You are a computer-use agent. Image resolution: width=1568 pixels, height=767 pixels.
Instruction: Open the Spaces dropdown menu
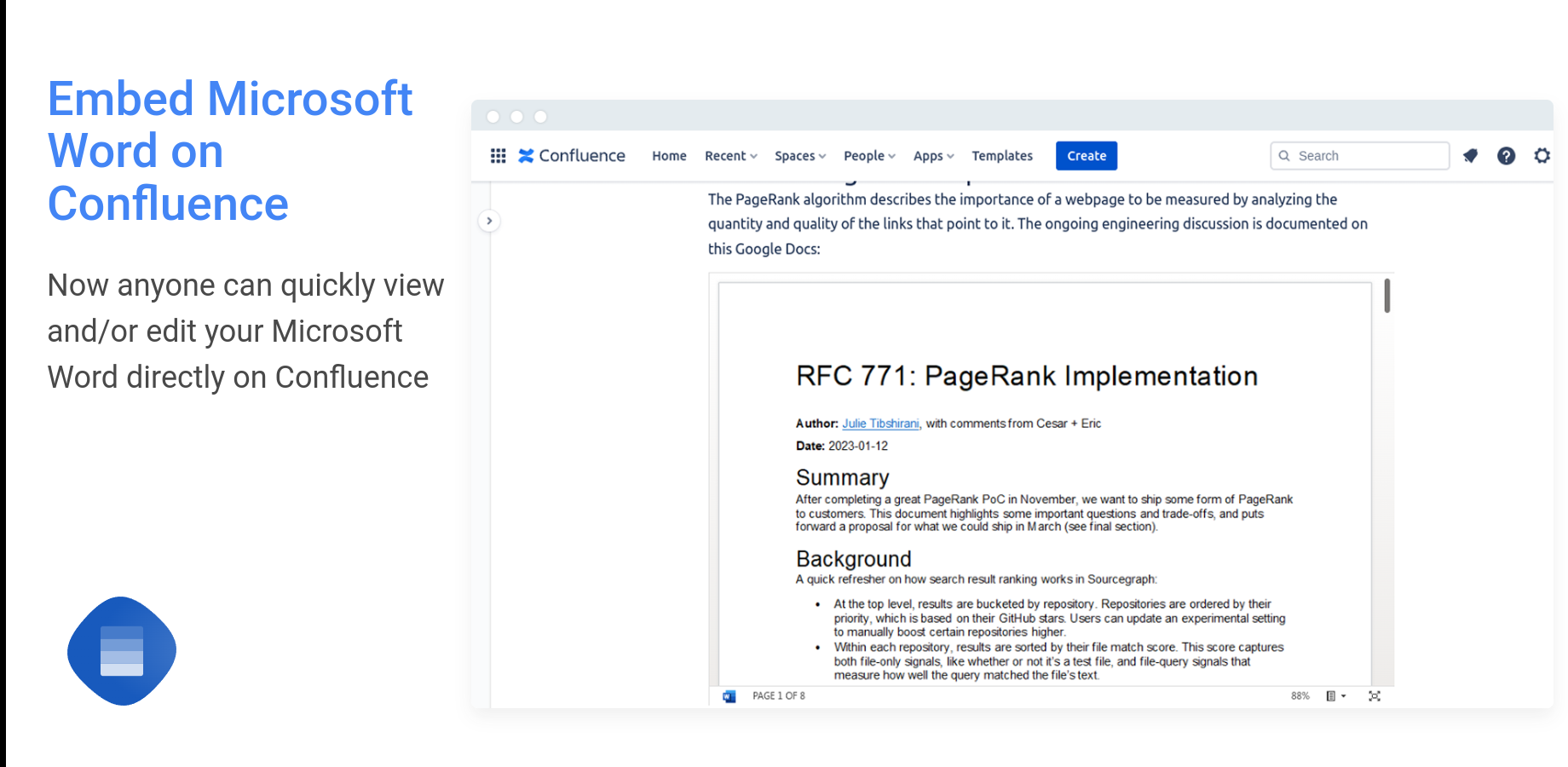pyautogui.click(x=800, y=156)
